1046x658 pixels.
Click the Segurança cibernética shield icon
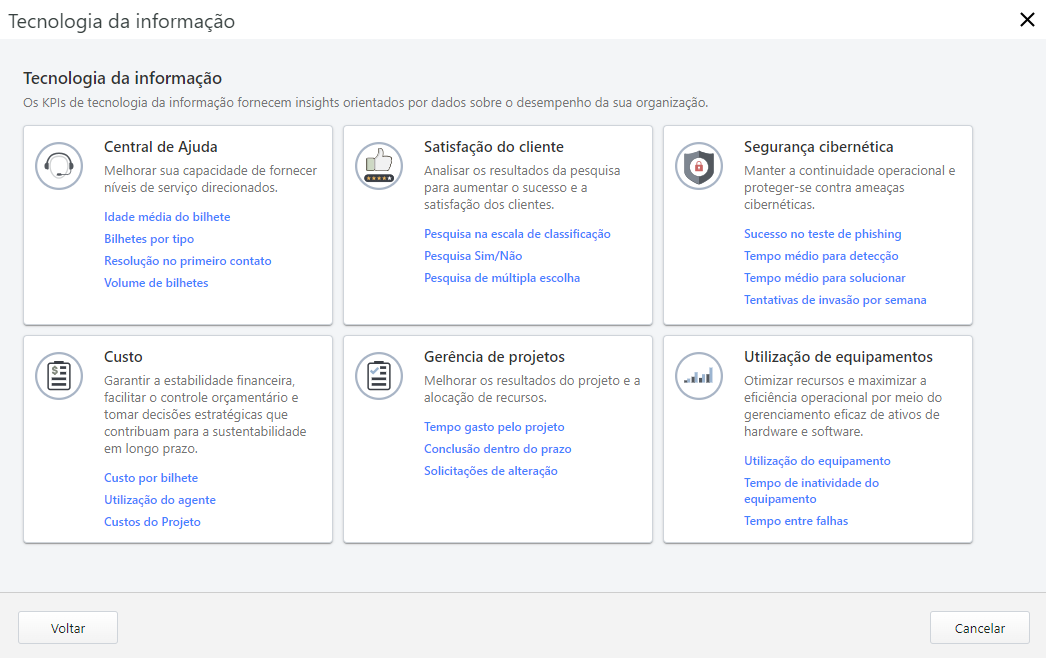(699, 166)
